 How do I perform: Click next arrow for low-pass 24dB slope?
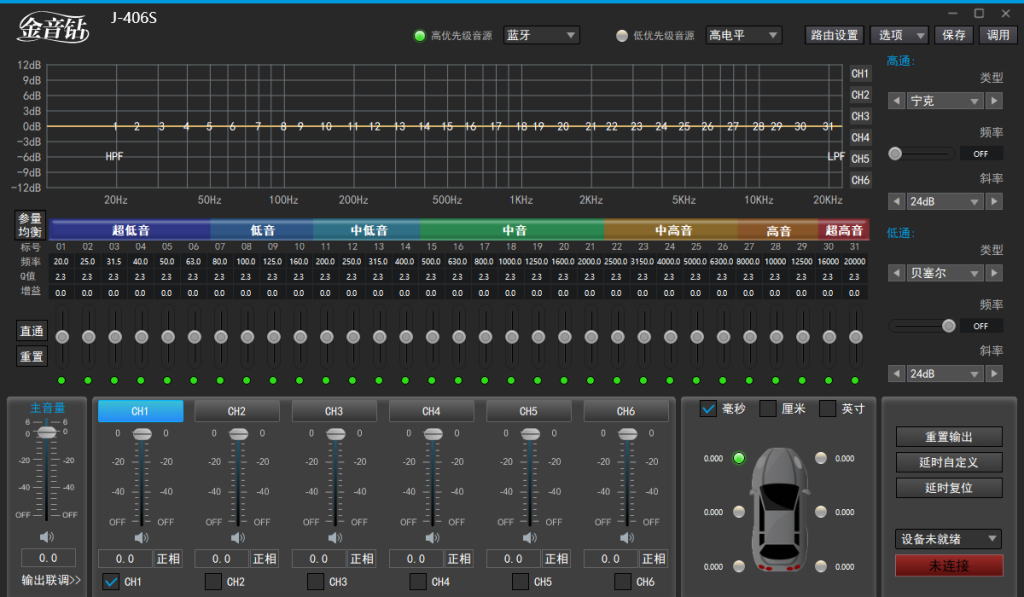tap(995, 374)
